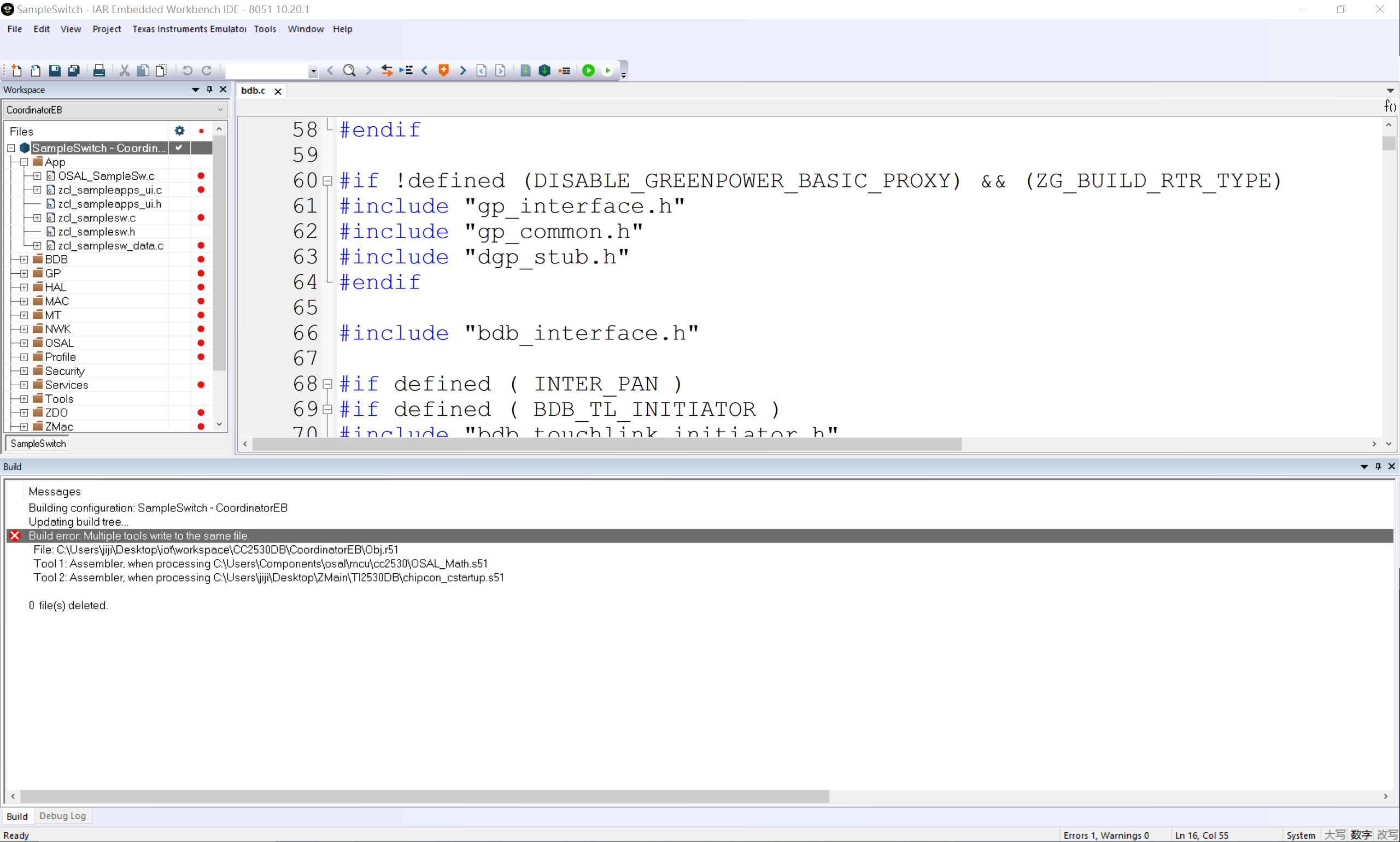1400x842 pixels.
Task: Collapse the code fold at line 60
Action: (327, 181)
